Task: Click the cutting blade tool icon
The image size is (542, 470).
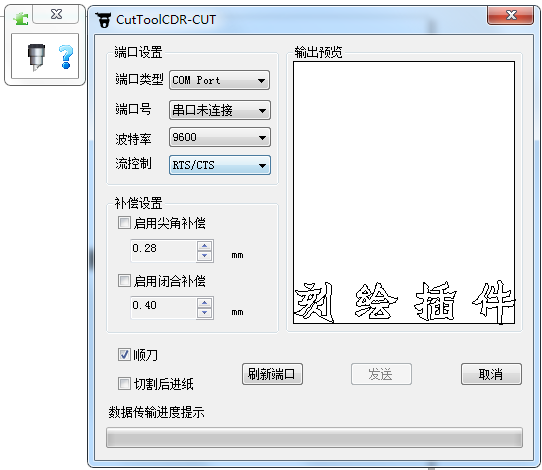Action: point(36,57)
